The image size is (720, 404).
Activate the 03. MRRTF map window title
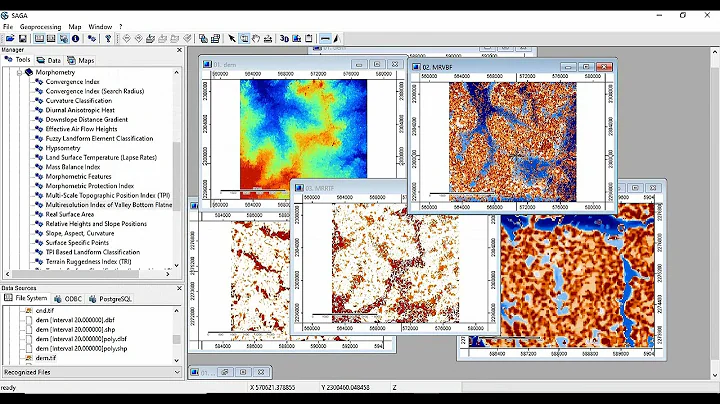click(x=320, y=188)
